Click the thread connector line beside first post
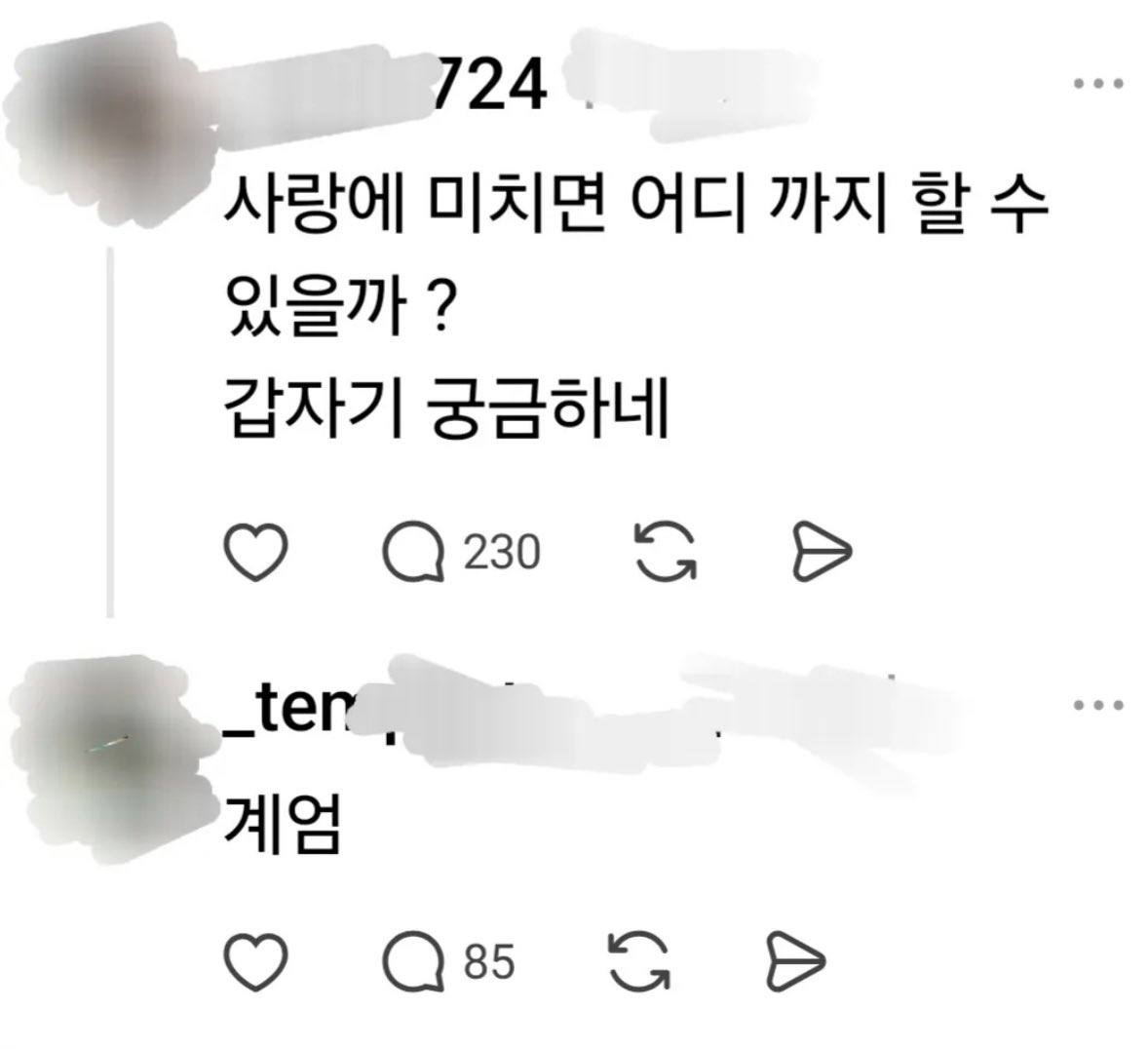The image size is (1148, 1049). pyautogui.click(x=110, y=432)
